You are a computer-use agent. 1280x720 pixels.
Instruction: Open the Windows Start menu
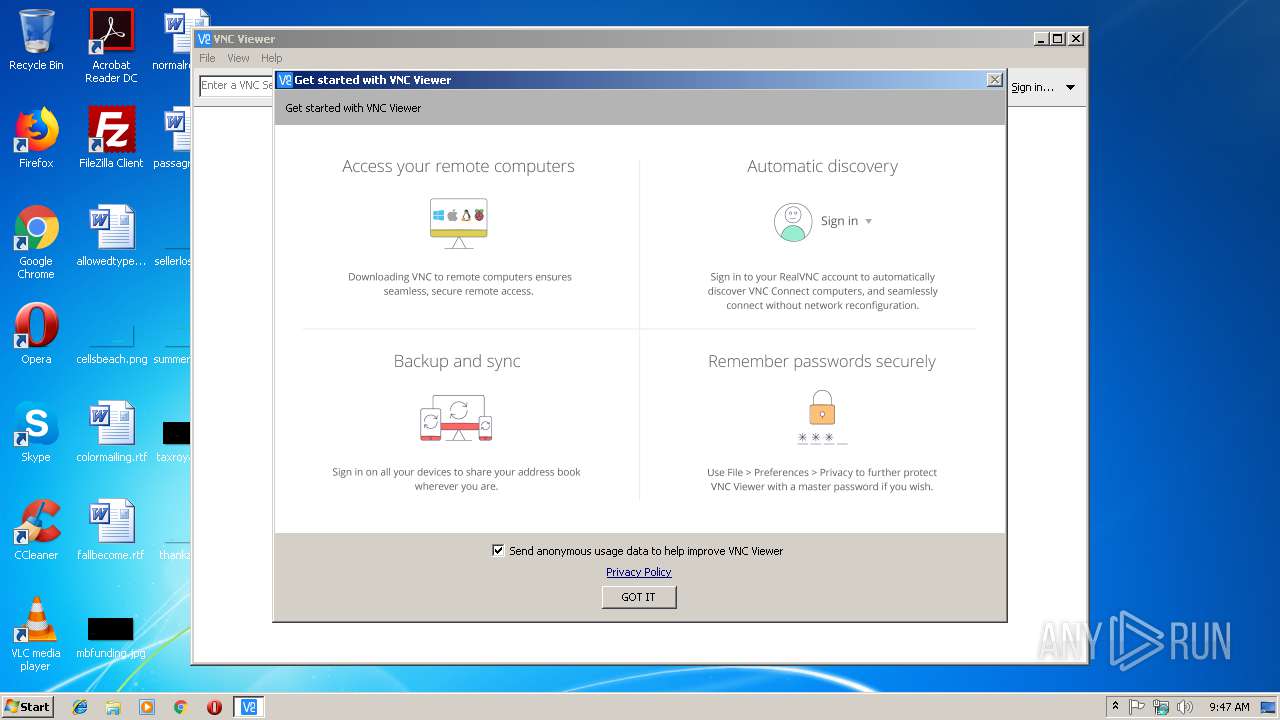pos(27,707)
